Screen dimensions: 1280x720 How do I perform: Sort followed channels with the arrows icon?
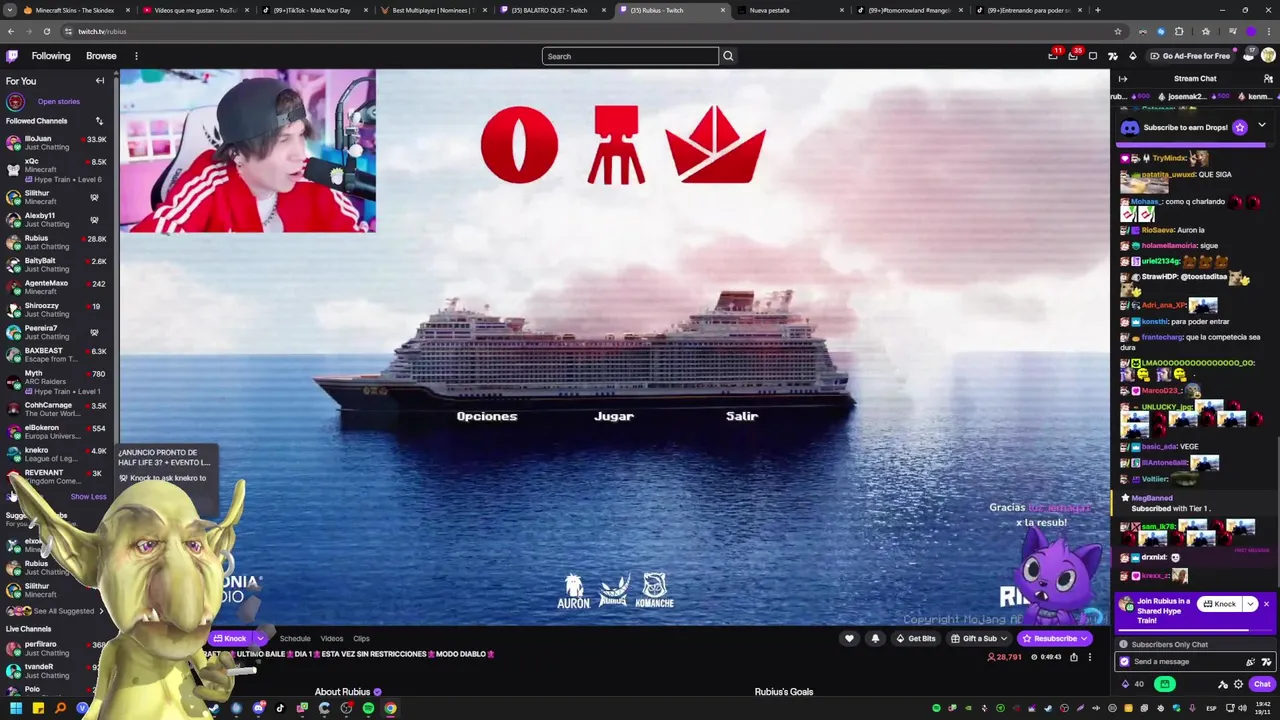point(99,121)
